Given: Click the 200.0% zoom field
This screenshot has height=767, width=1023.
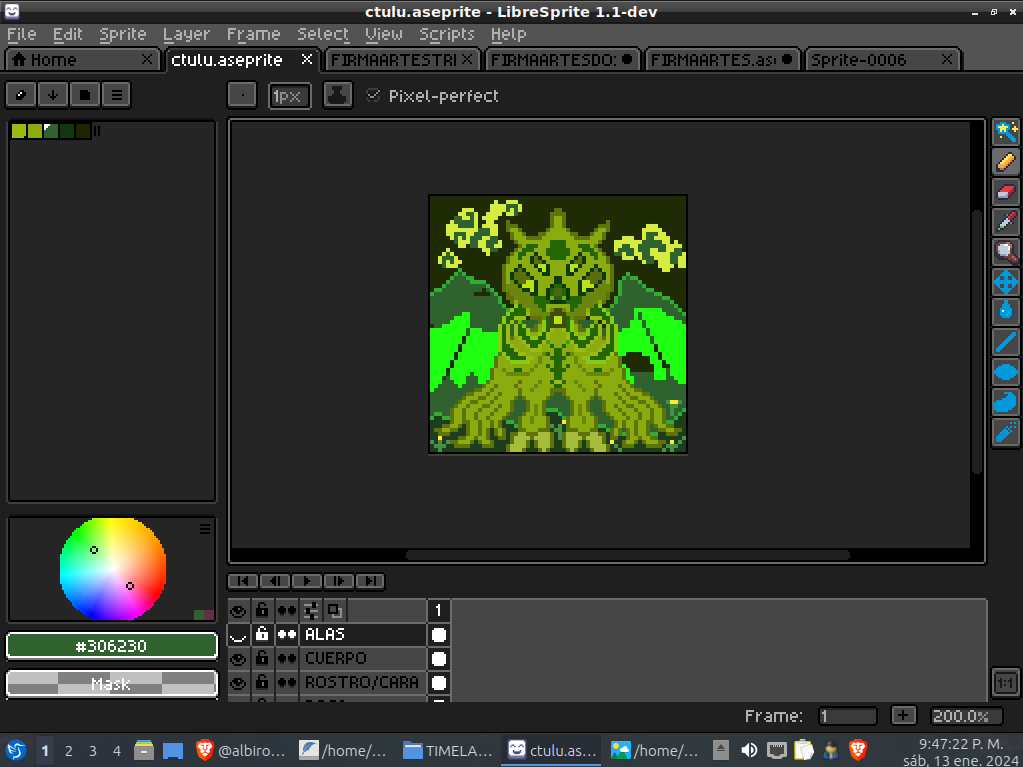Looking at the screenshot, I should (968, 715).
